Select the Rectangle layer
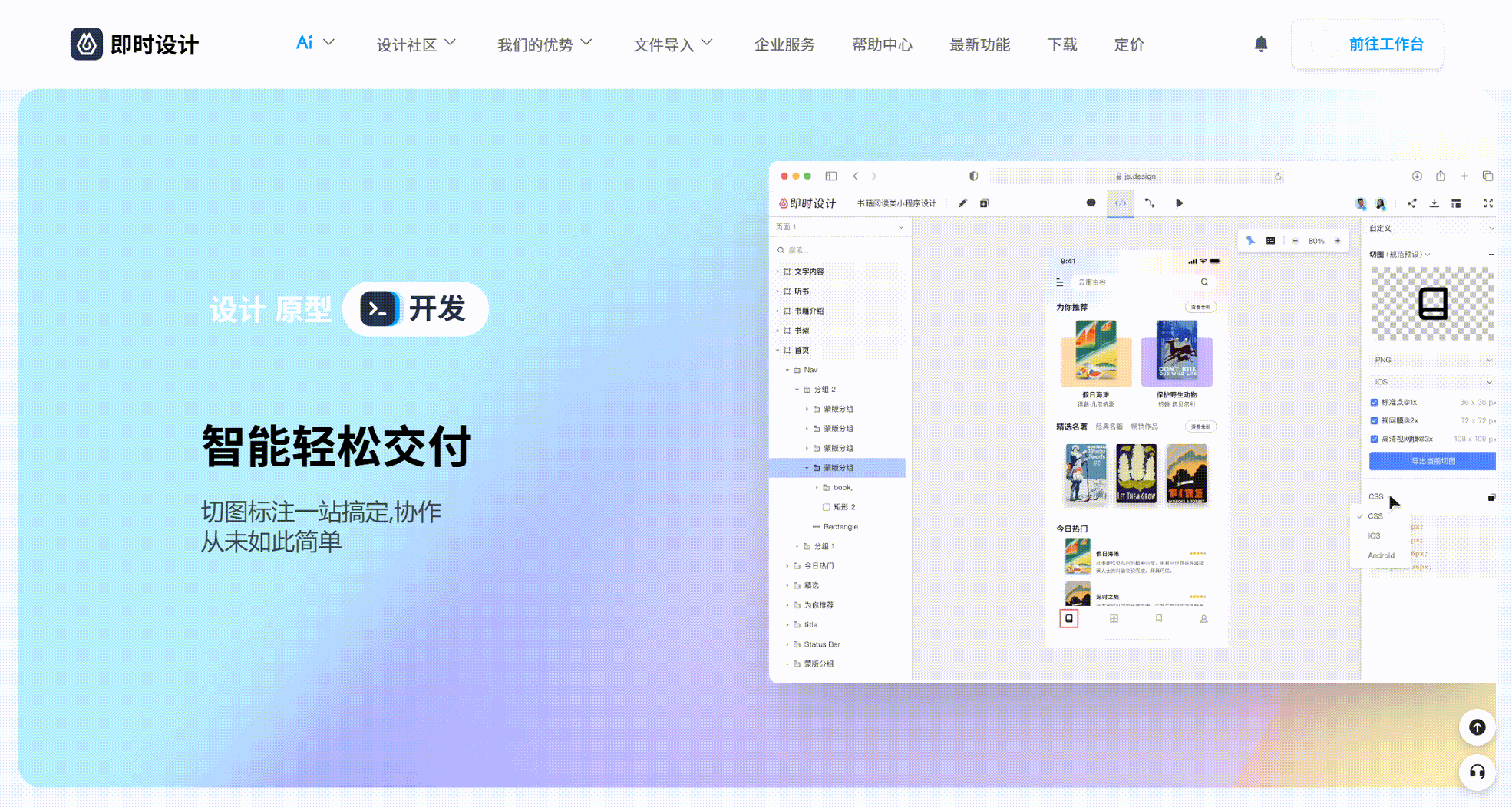The width and height of the screenshot is (1512, 807). [x=840, y=527]
